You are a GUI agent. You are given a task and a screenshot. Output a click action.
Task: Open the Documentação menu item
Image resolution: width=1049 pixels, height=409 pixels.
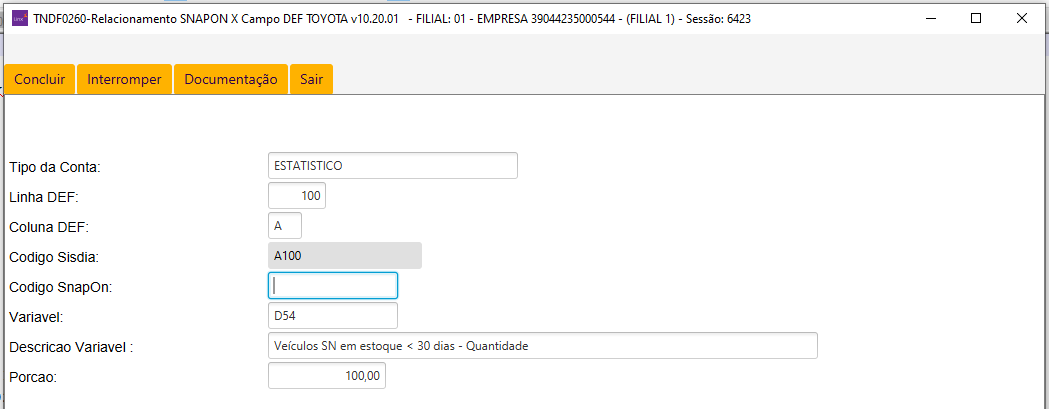click(230, 80)
